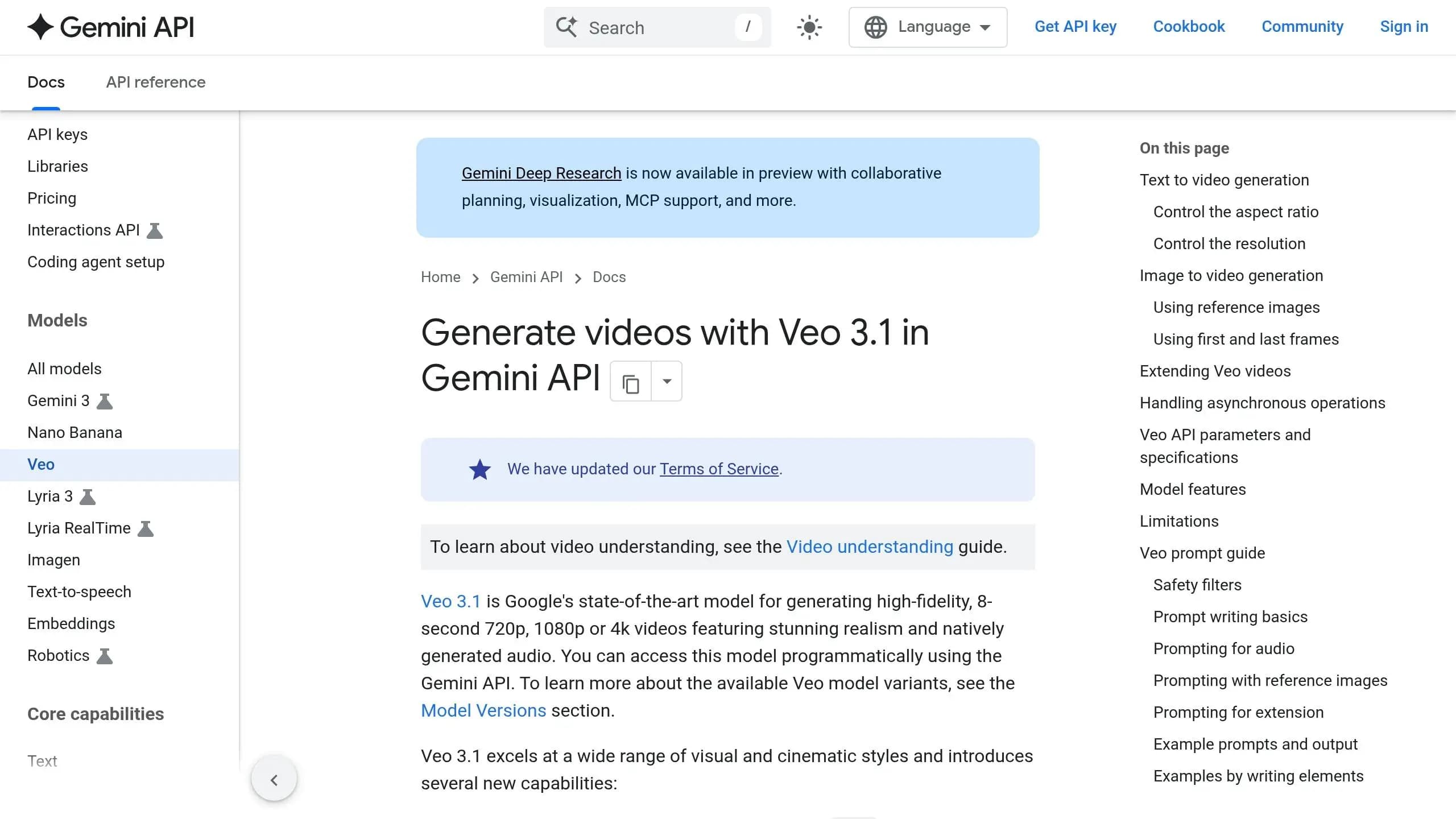Screen dimensions: 1456x819
Task: Jump to Safety filters section
Action: pyautogui.click(x=1197, y=585)
